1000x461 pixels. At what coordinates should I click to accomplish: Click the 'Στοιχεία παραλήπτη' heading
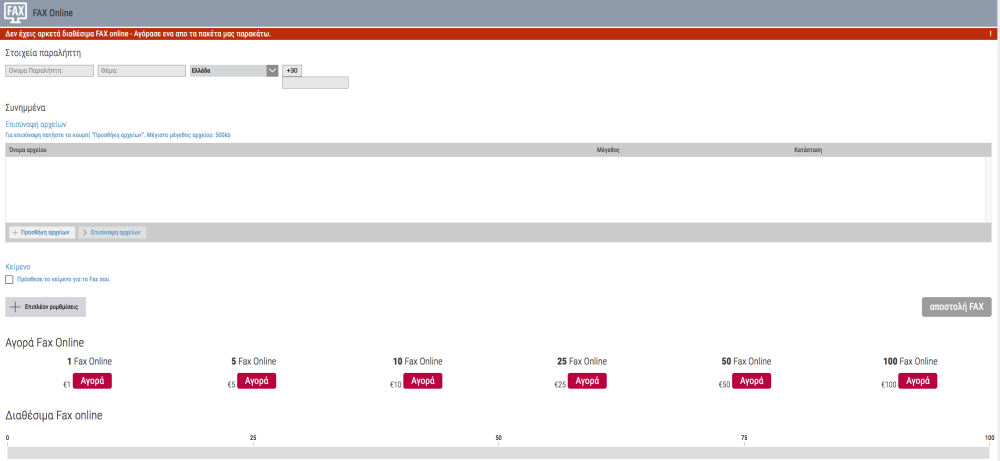(x=43, y=53)
